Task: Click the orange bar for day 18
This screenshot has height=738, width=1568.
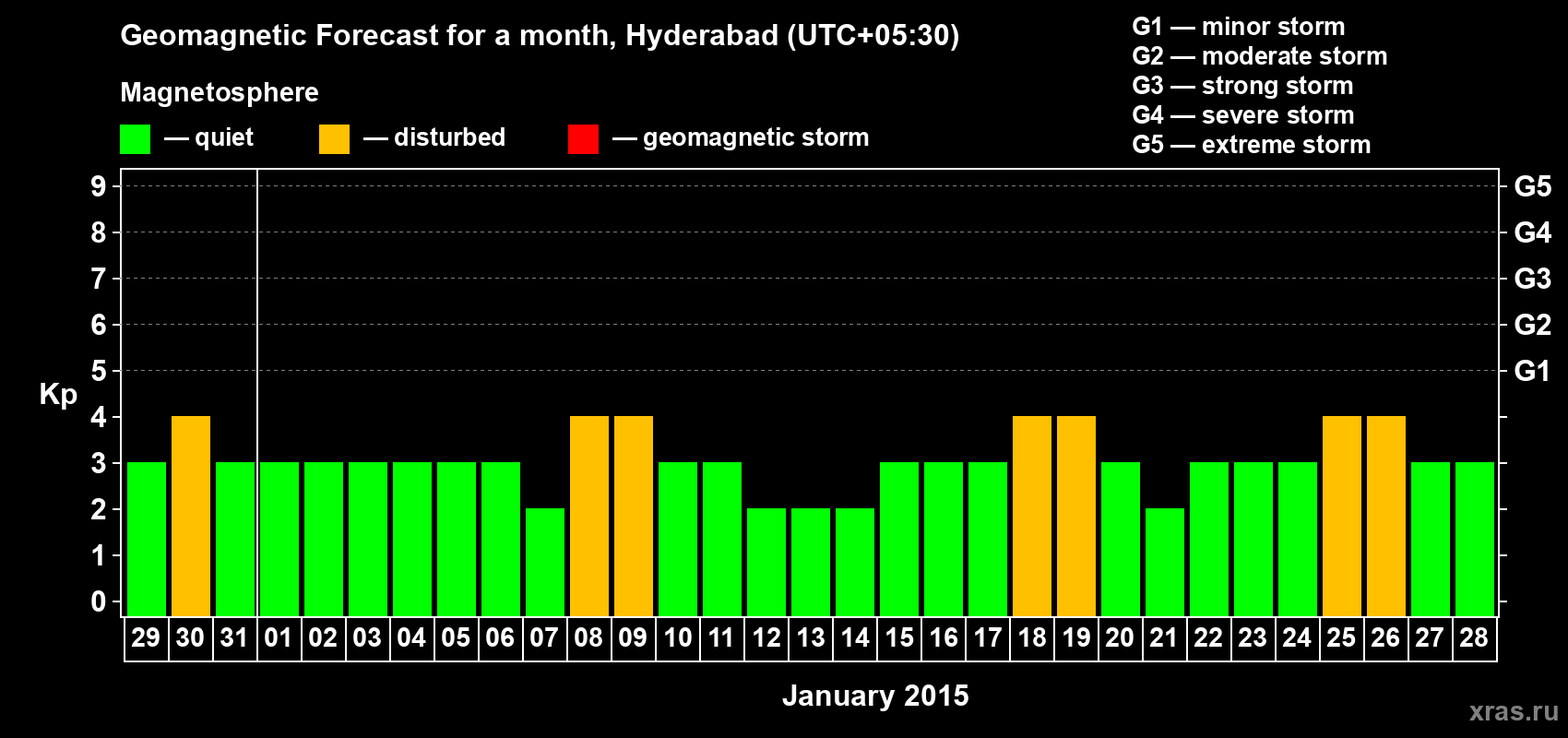Action: point(1032,517)
